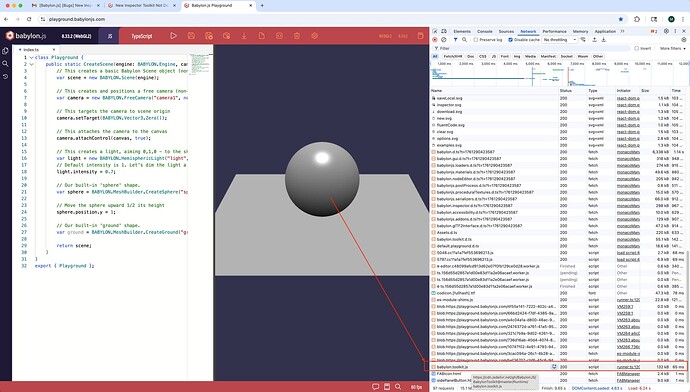Image resolution: width=690 pixels, height=392 pixels.
Task: Switch to the Elements tab in DevTools
Action: pyautogui.click(x=462, y=31)
